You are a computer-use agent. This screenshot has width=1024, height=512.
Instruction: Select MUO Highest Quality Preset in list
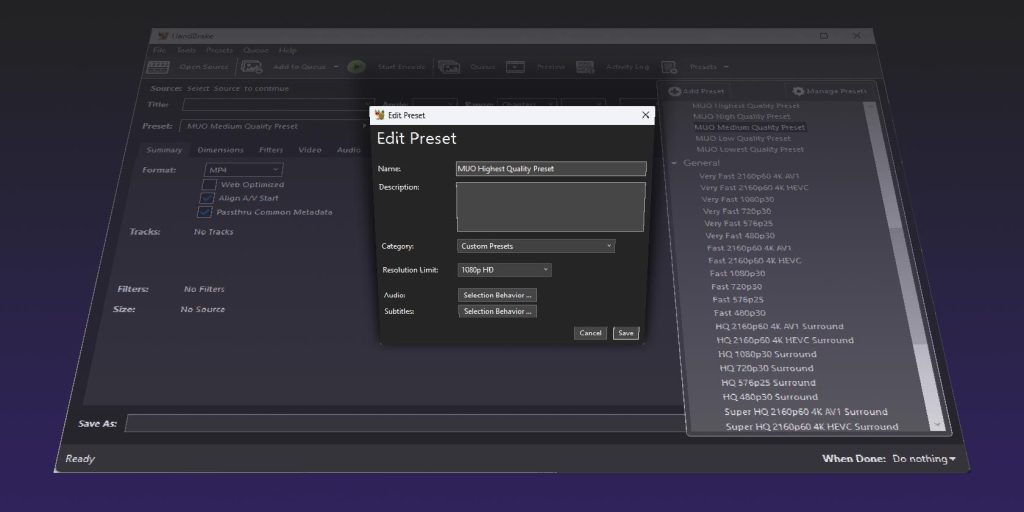[746, 105]
